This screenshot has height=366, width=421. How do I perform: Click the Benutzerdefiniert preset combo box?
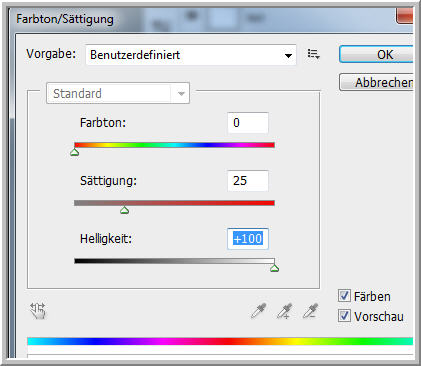click(191, 55)
